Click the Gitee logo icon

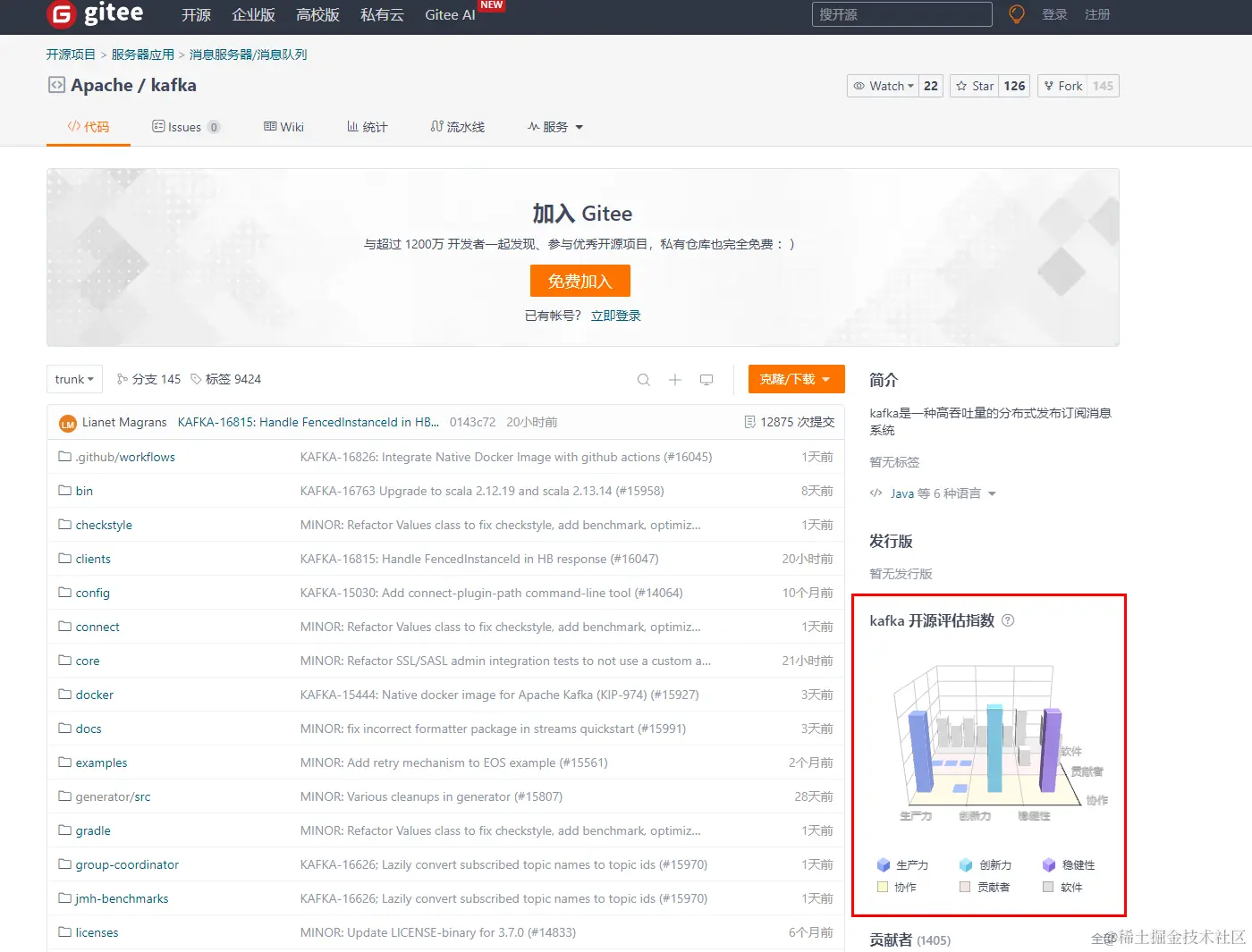pos(61,15)
